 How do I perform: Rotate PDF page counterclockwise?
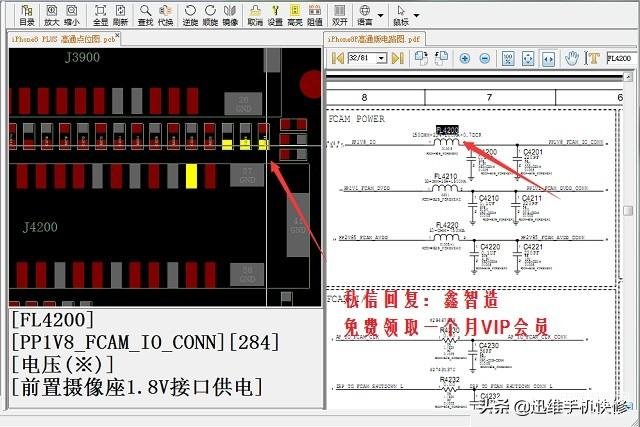(x=441, y=58)
